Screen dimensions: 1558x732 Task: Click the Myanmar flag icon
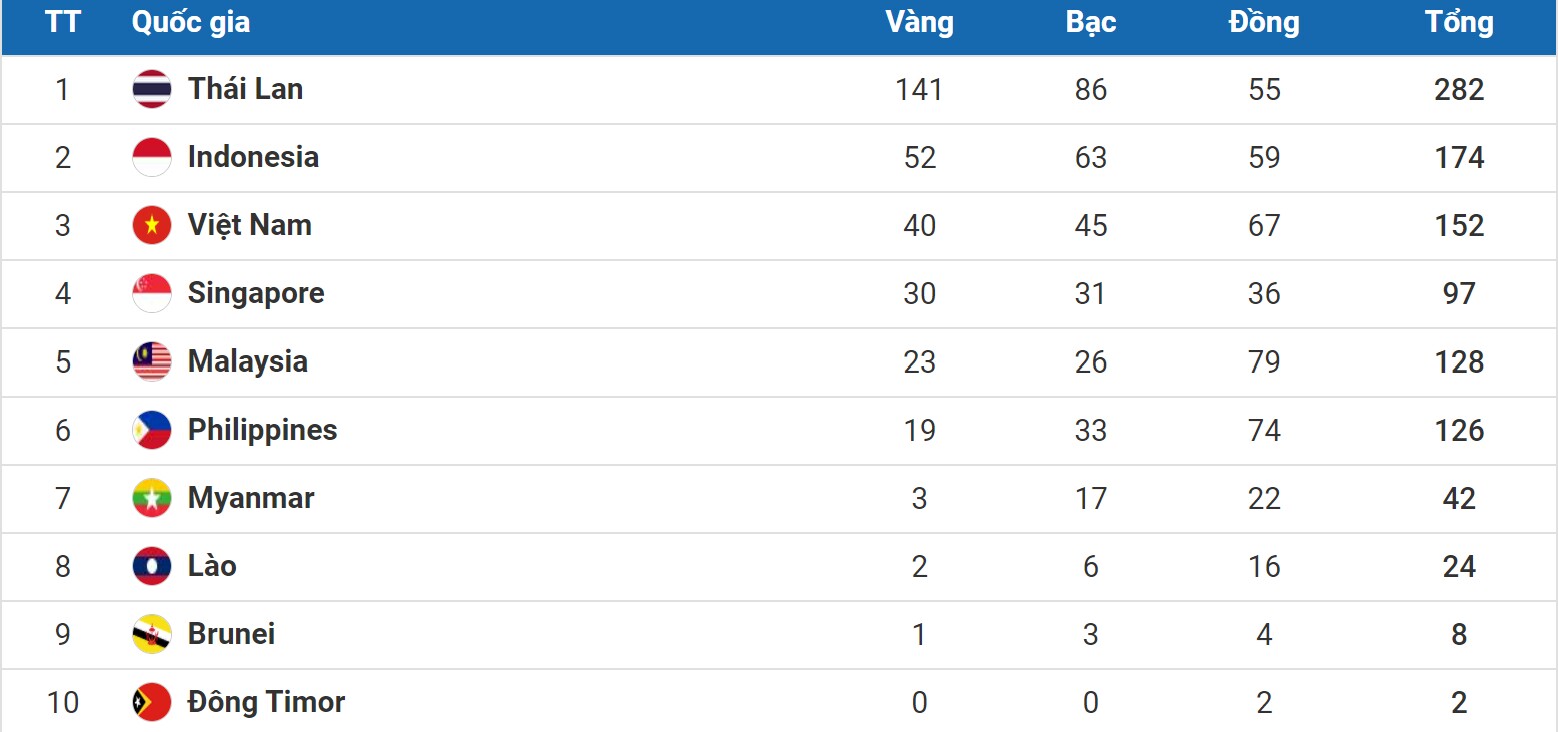point(152,498)
